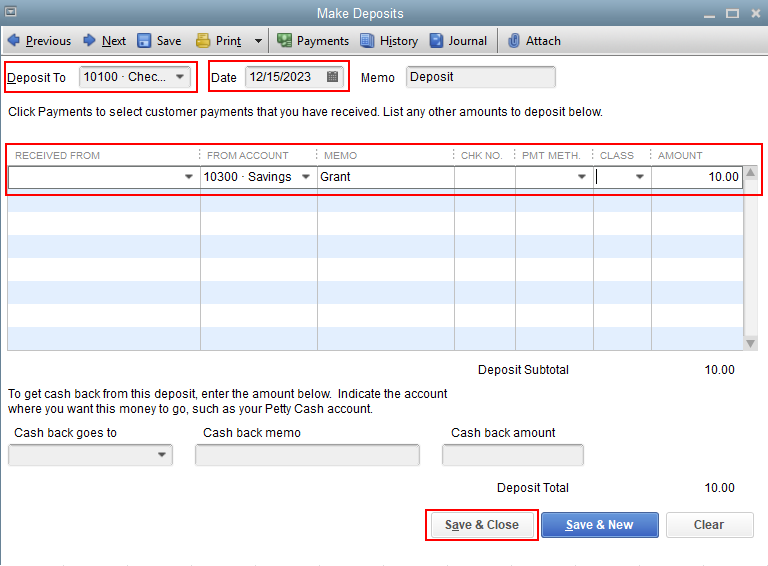Viewport: 768px width, 566px height.
Task: Click the CLASS column header
Action: pos(617,156)
